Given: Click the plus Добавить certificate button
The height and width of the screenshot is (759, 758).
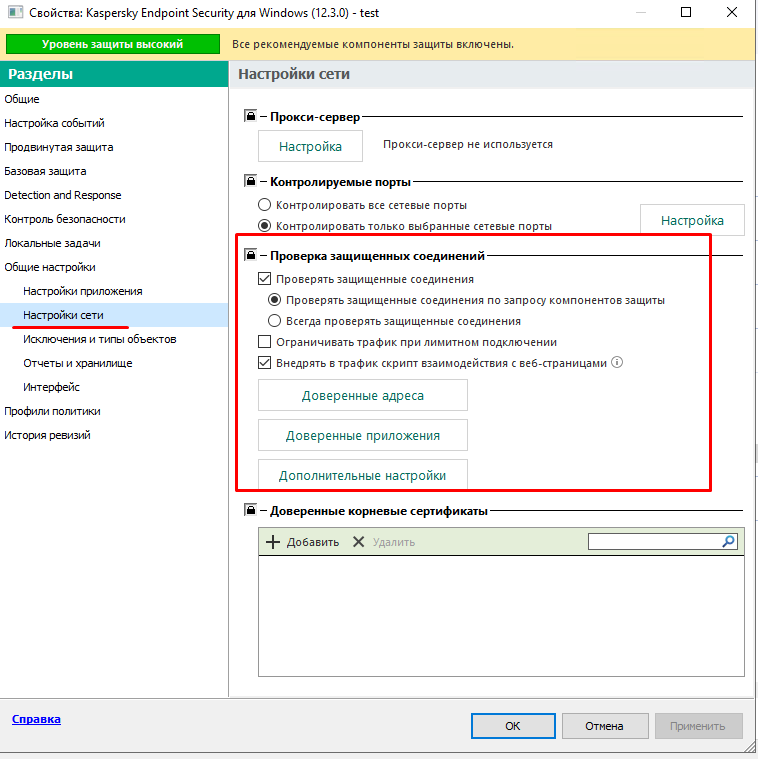Looking at the screenshot, I should pos(303,542).
